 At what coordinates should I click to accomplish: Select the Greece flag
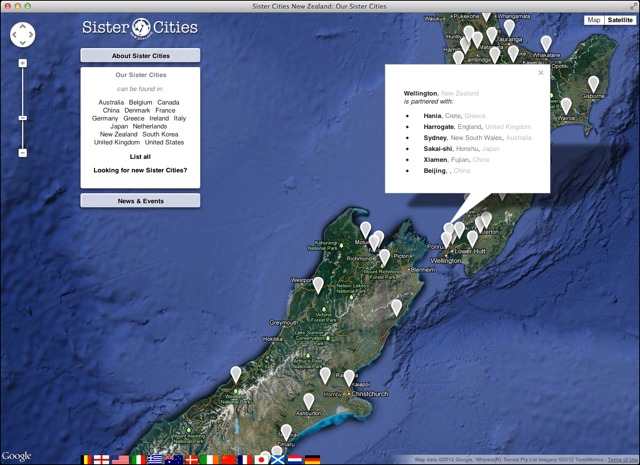click(x=155, y=460)
